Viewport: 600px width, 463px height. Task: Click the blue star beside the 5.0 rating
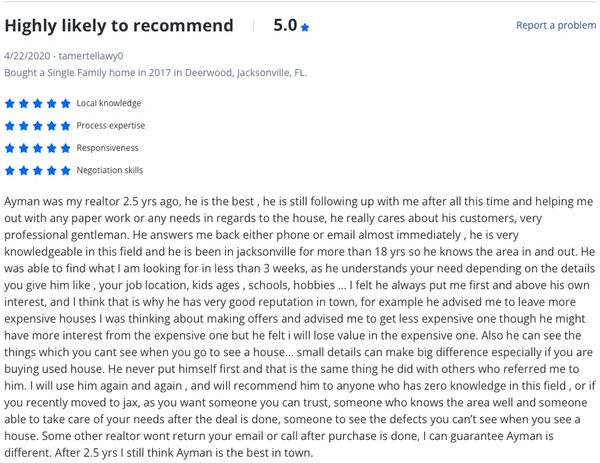pyautogui.click(x=305, y=27)
